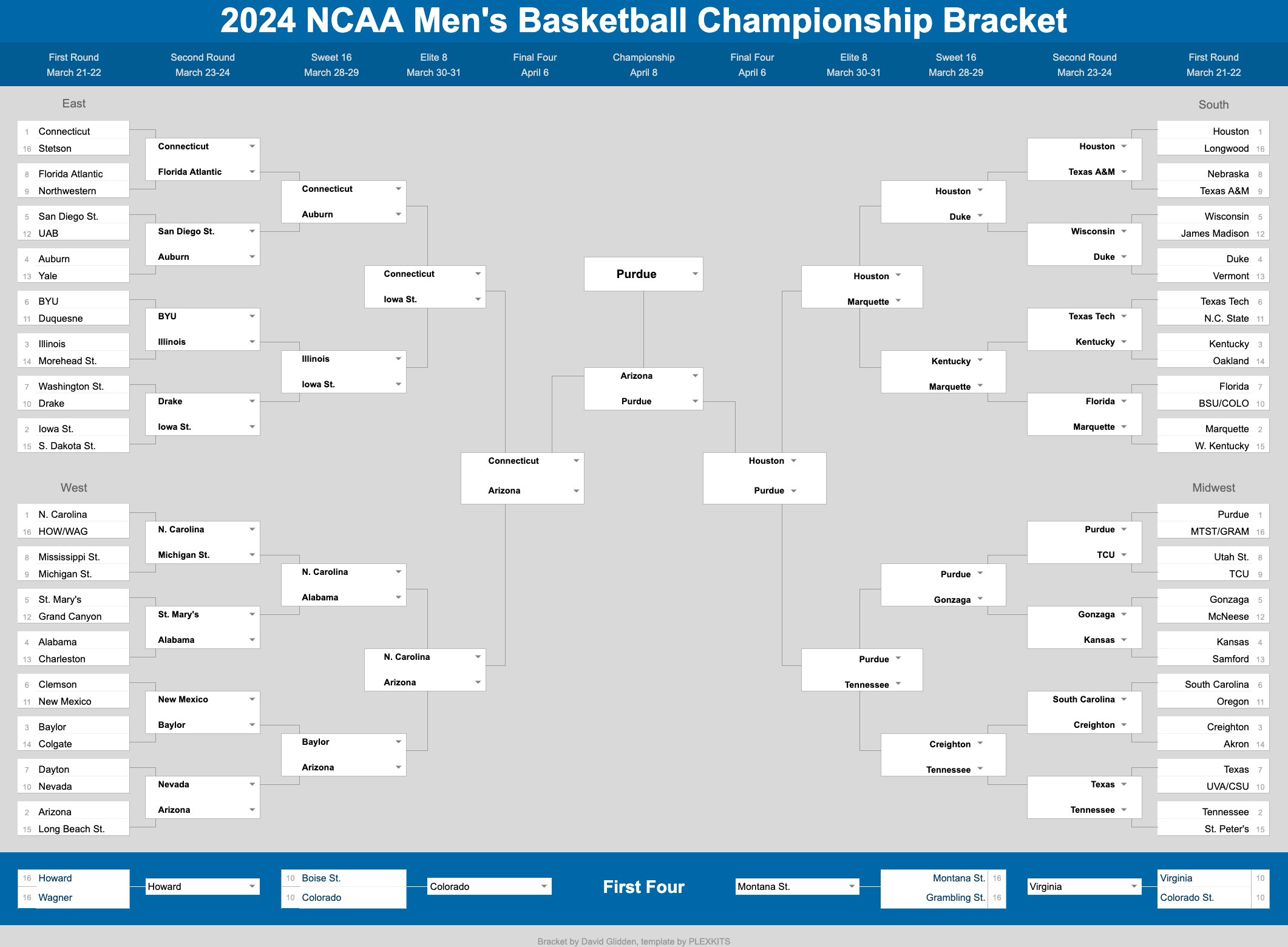Select the Connecticut first round seed entry
The width and height of the screenshot is (1288, 947).
coord(64,131)
